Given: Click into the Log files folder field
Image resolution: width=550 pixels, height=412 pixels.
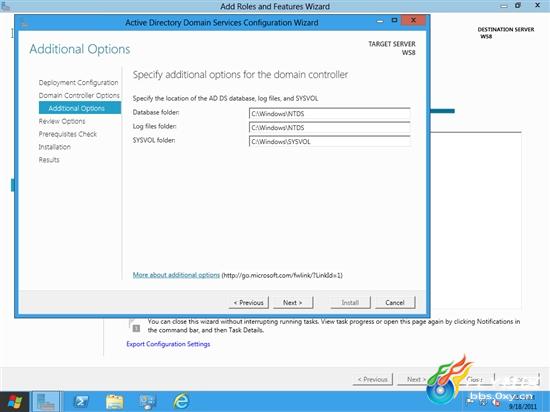Looking at the screenshot, I should click(330, 128).
